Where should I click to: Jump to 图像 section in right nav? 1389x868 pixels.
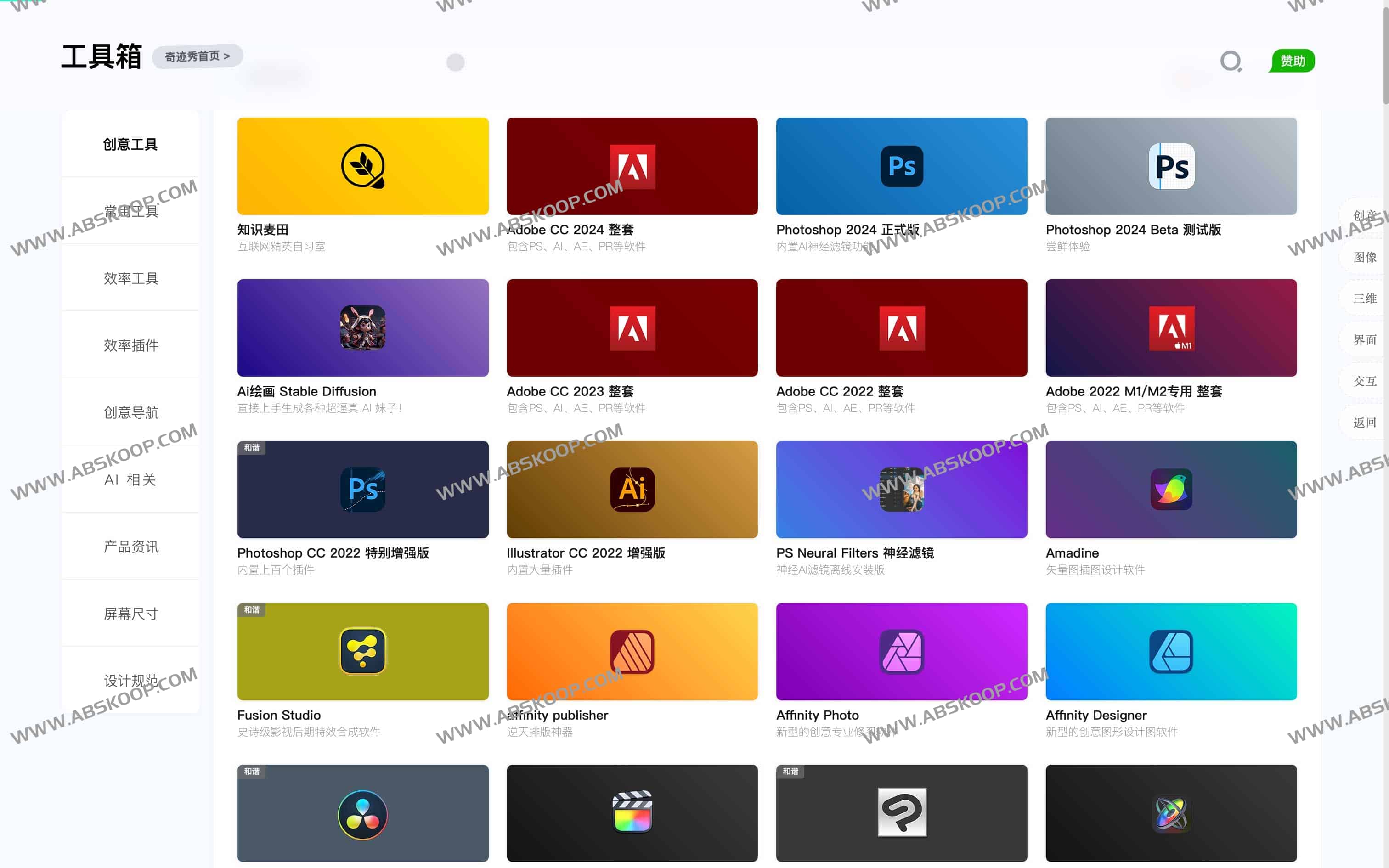[x=1364, y=257]
